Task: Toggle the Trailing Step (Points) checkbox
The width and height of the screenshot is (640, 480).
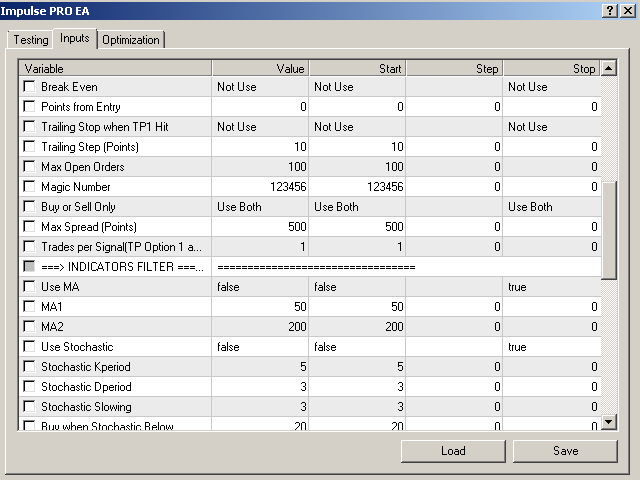Action: pyautogui.click(x=29, y=147)
